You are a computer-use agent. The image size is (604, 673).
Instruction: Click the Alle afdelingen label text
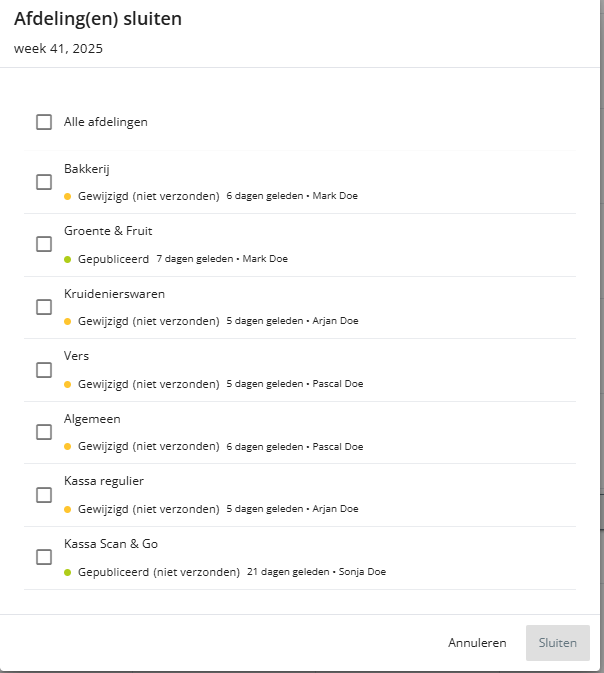tap(106, 122)
